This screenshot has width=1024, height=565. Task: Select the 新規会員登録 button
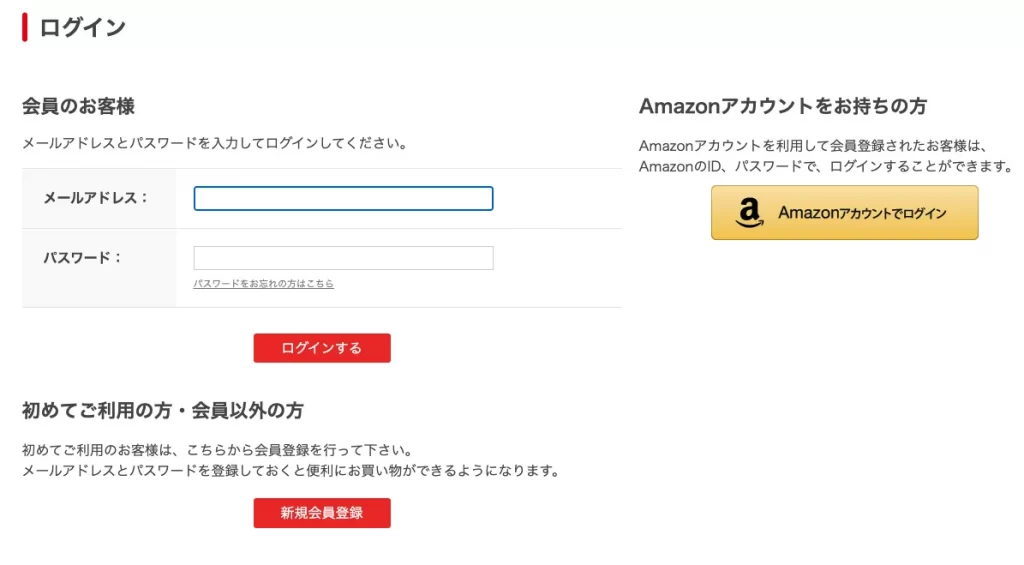322,513
